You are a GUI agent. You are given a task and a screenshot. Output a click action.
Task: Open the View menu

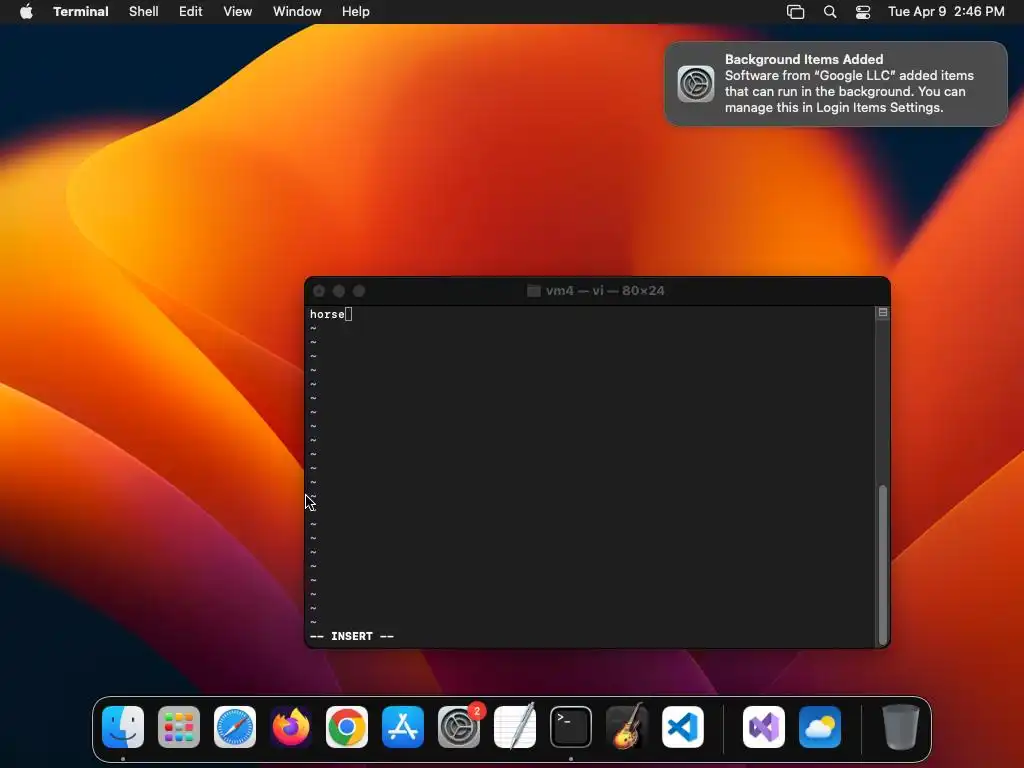[238, 12]
